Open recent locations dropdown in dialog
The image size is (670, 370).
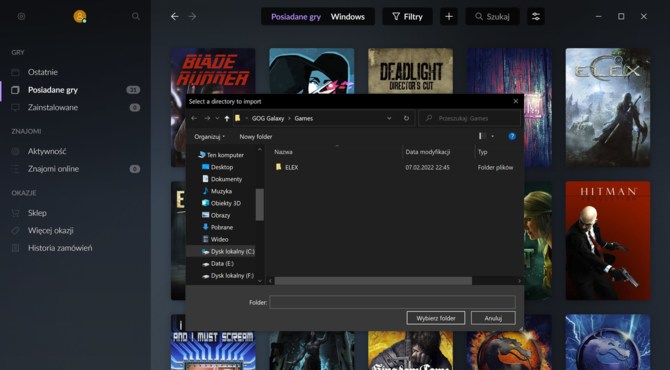coord(217,118)
